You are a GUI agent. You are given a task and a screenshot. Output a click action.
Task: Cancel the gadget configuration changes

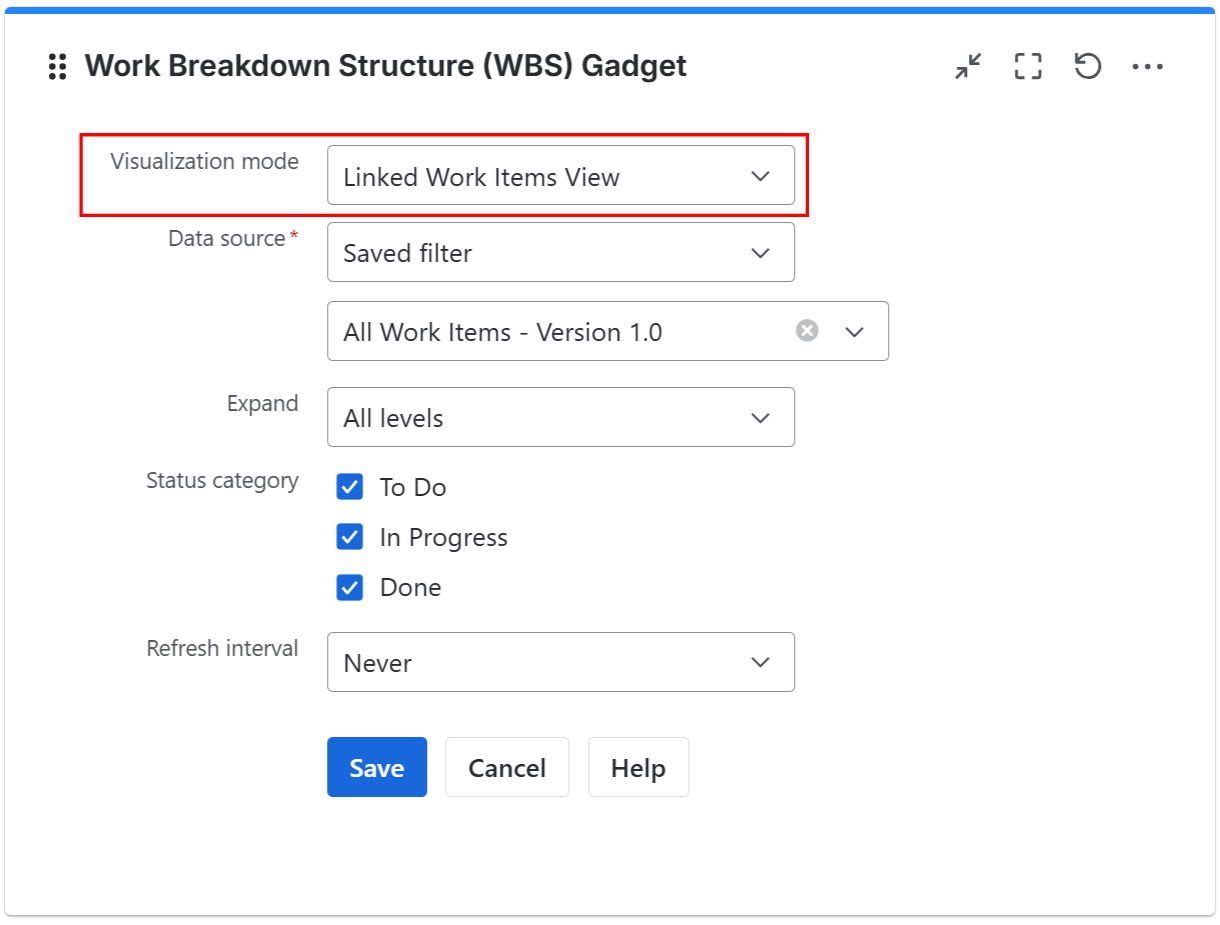click(507, 767)
